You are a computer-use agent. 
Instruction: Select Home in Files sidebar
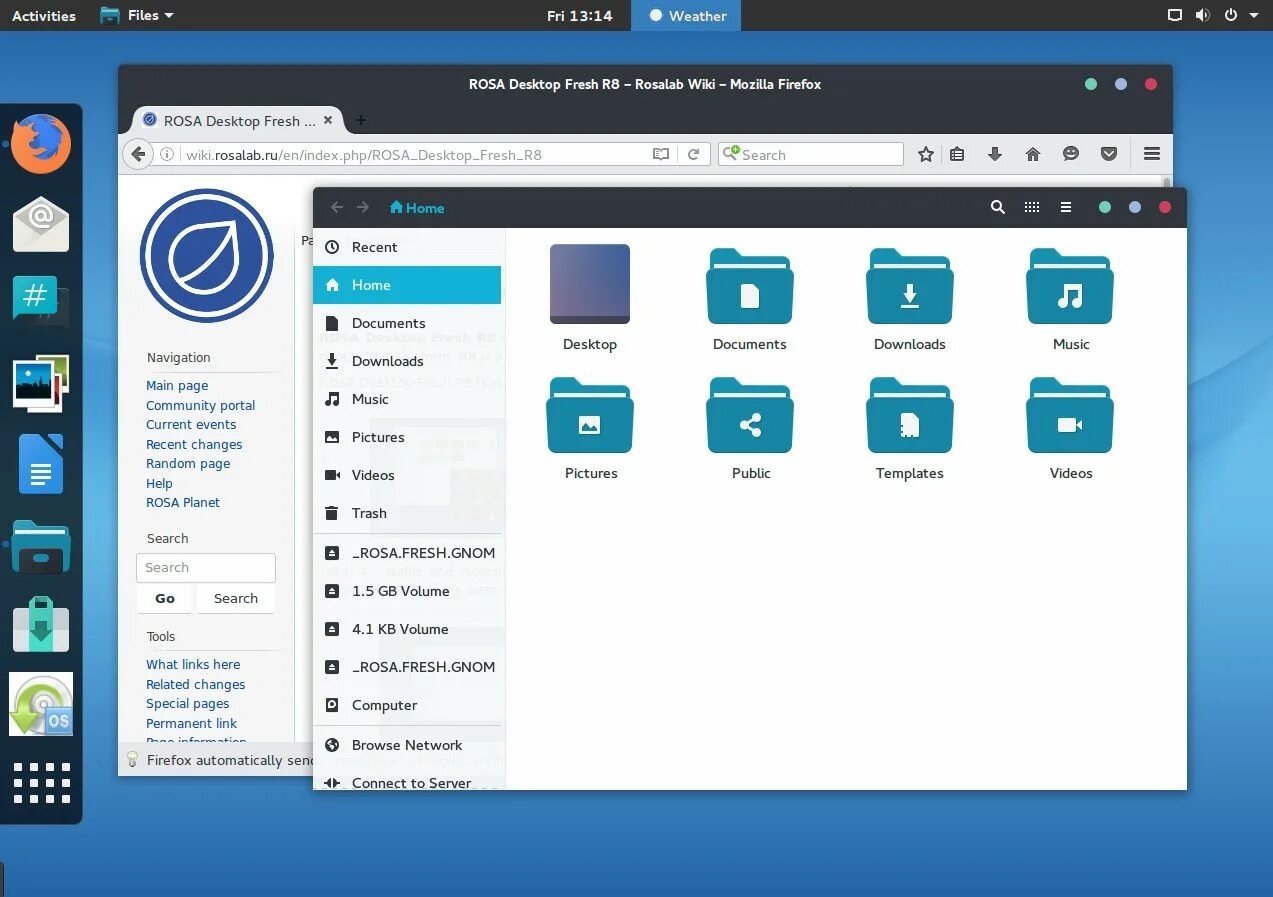point(407,285)
